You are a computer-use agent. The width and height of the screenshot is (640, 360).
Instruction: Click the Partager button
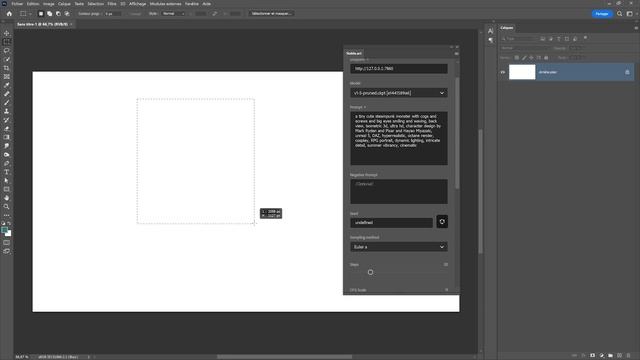point(602,13)
